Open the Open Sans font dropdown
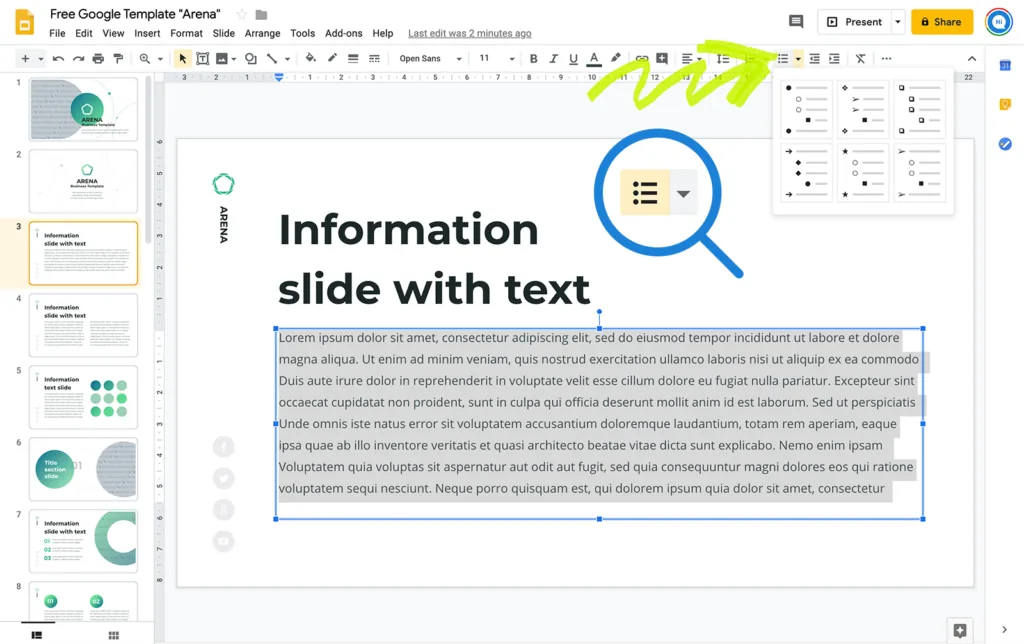This screenshot has width=1024, height=644. tap(430, 59)
